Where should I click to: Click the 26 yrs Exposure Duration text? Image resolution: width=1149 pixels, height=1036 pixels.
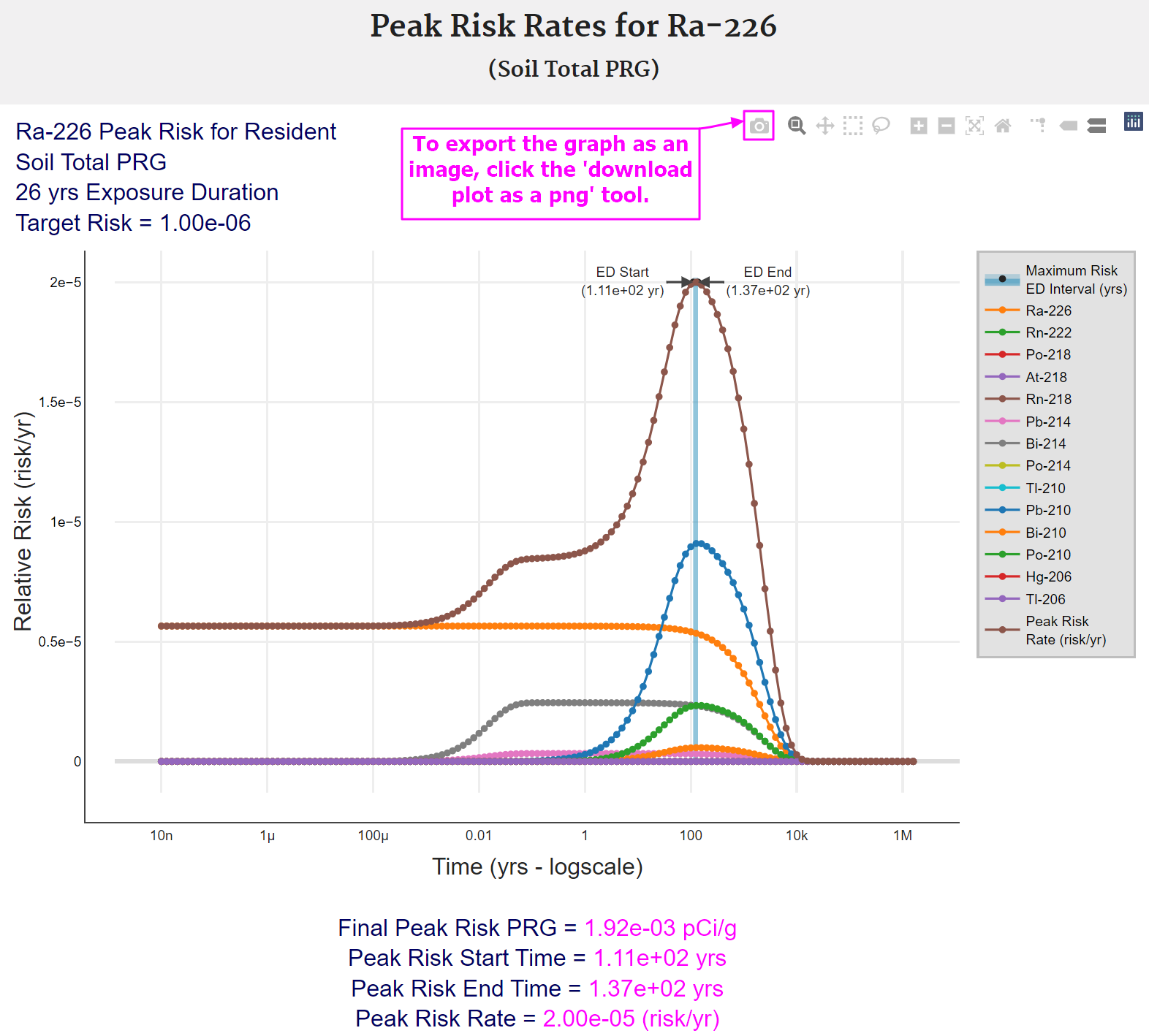147,192
